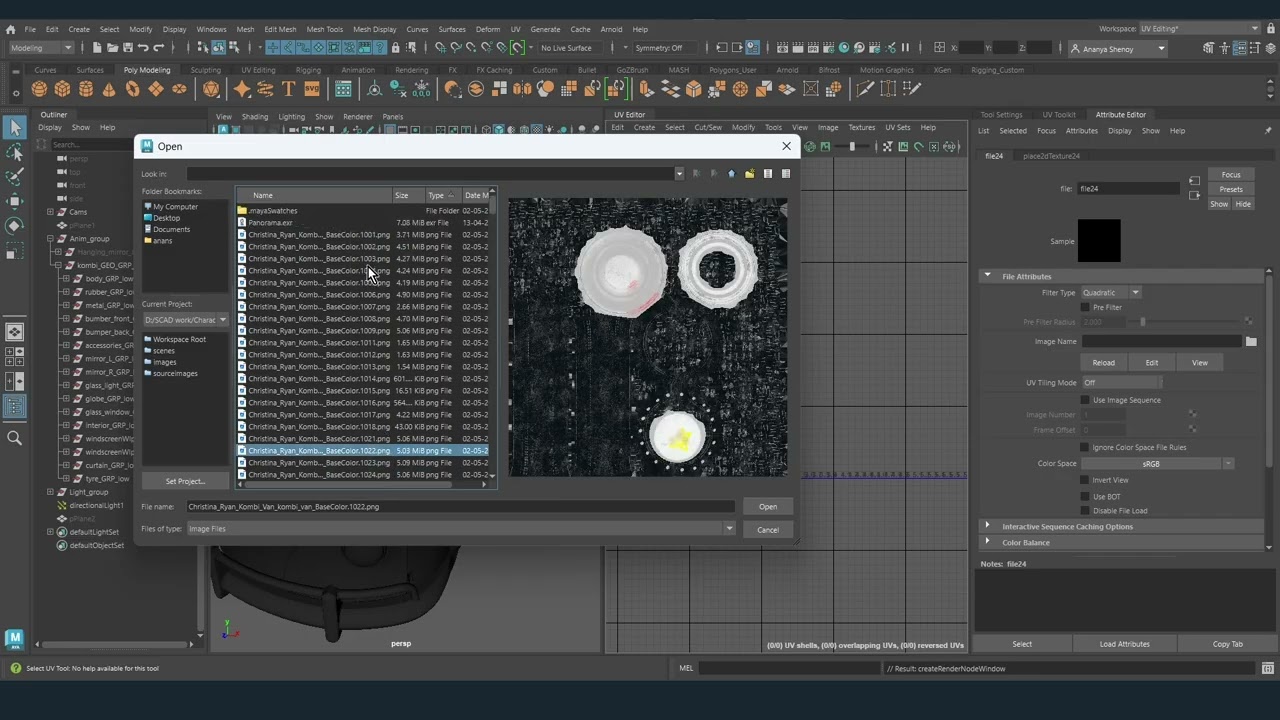Click the Copy Tab button
Screen dimensions: 1280x720
1228,644
